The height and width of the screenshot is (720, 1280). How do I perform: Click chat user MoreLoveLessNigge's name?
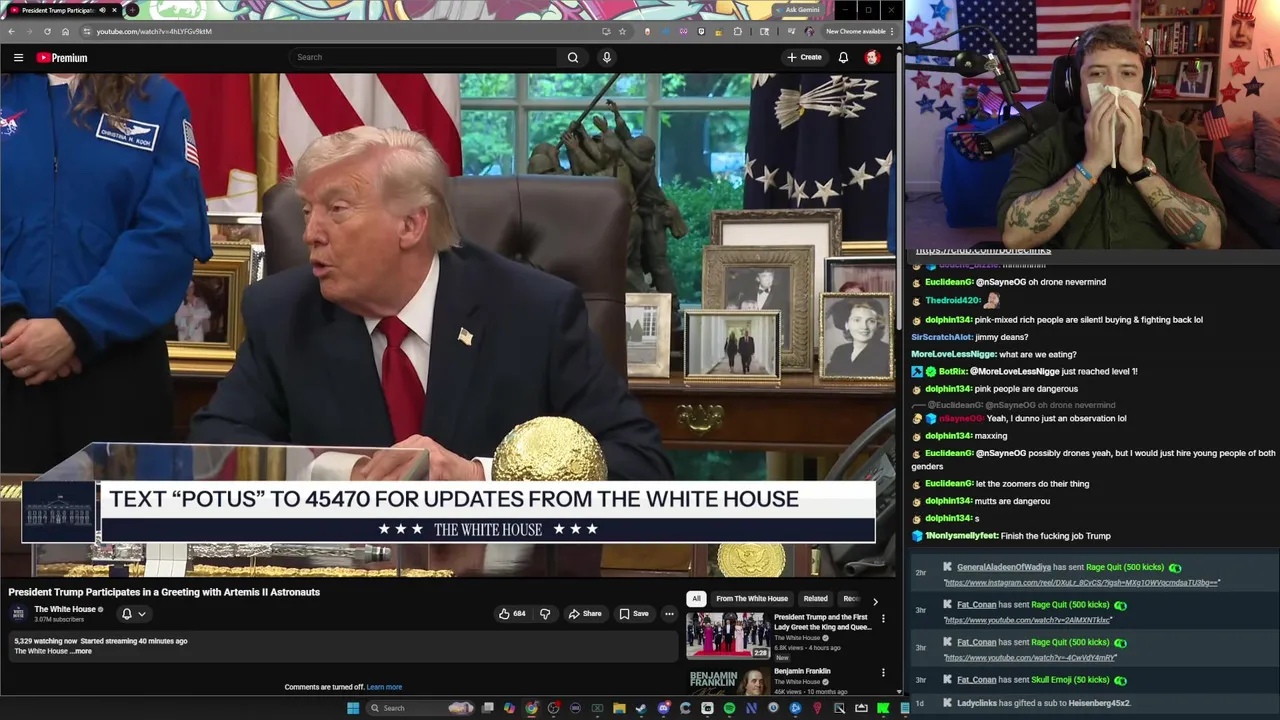click(x=953, y=354)
